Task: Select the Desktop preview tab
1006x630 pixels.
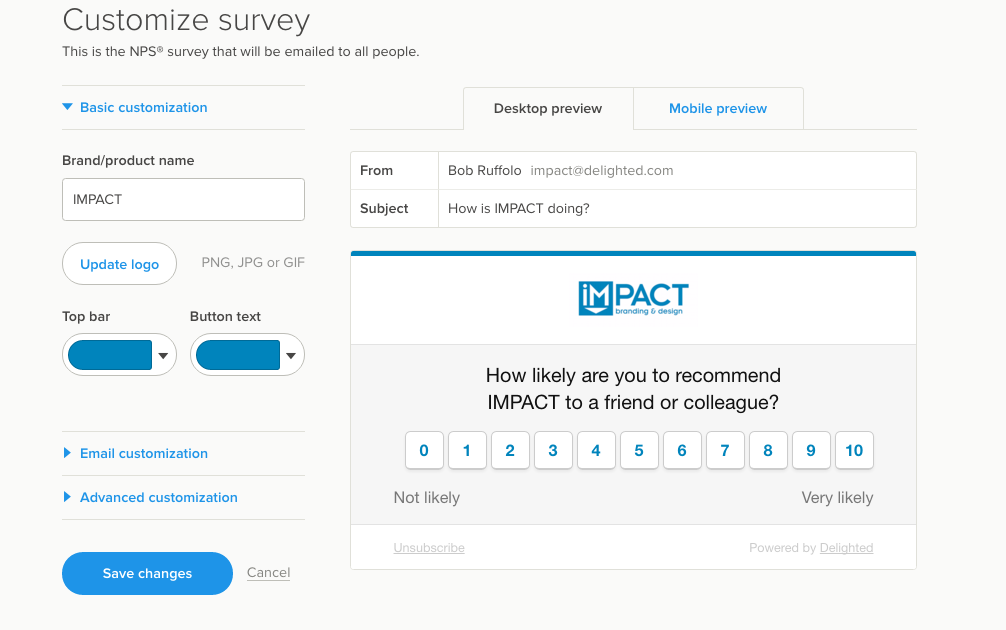Action: pyautogui.click(x=548, y=108)
